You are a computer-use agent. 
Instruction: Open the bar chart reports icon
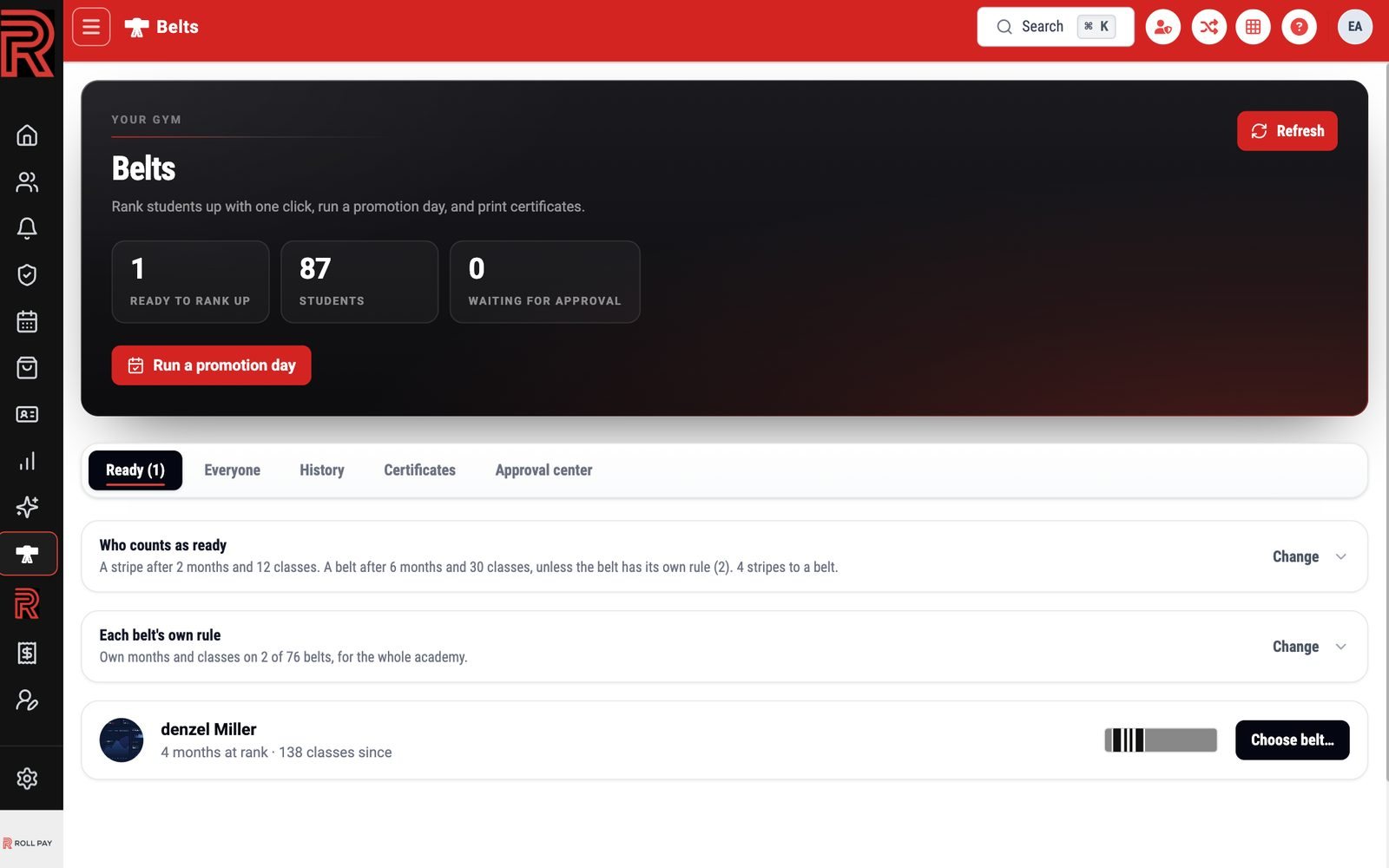pyautogui.click(x=27, y=461)
